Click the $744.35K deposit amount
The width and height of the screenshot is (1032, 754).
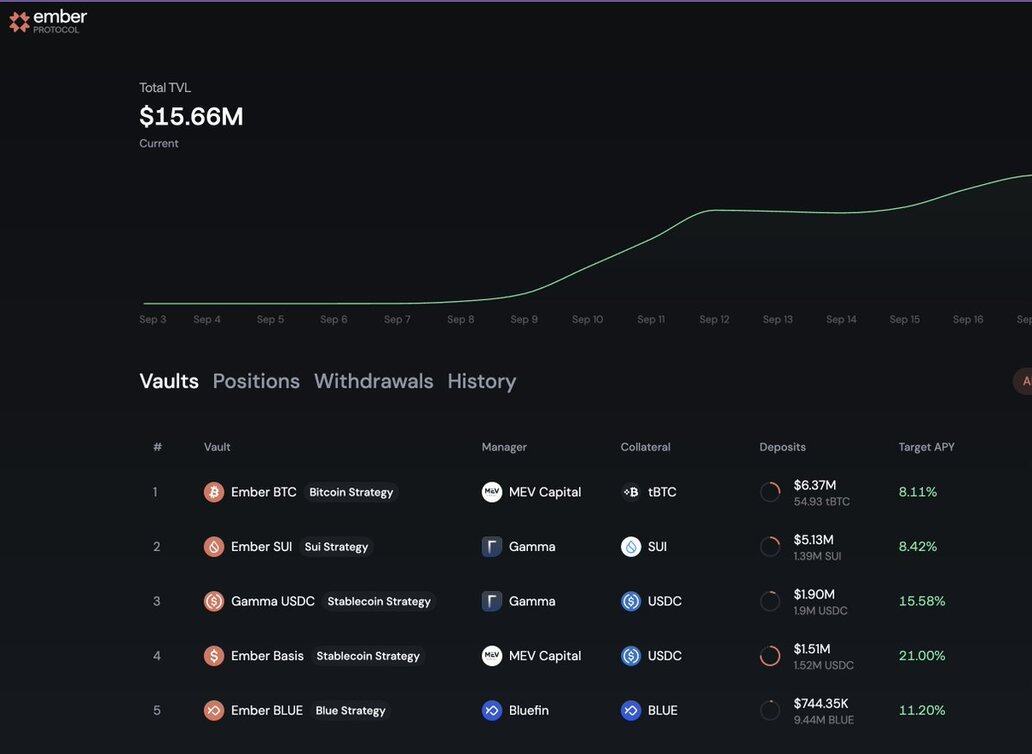pos(821,704)
